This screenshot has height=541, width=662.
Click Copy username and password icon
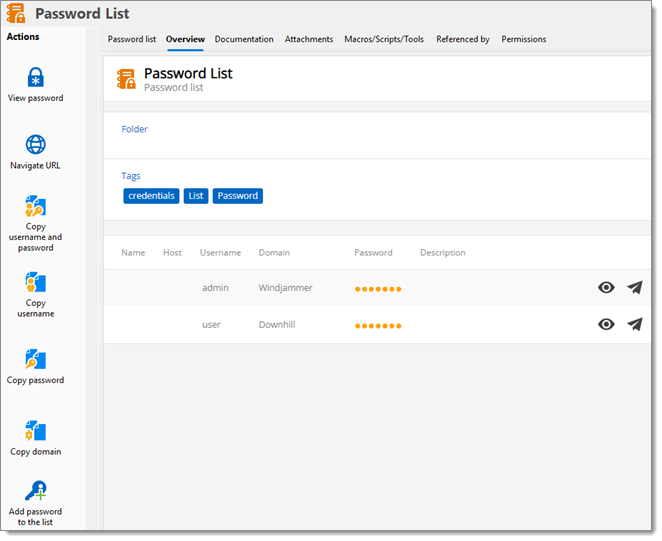pyautogui.click(x=35, y=207)
